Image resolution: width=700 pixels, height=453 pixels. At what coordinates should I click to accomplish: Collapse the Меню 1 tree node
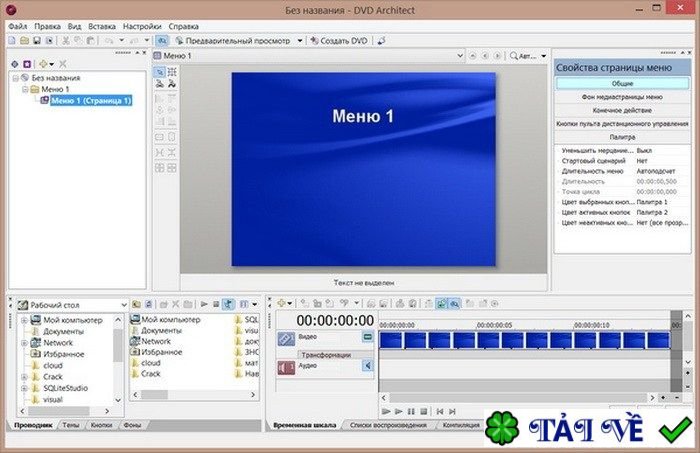click(x=25, y=89)
